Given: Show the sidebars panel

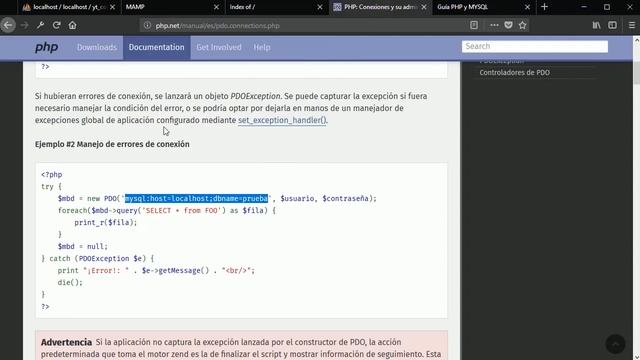Looking at the screenshot, I should (612, 25).
